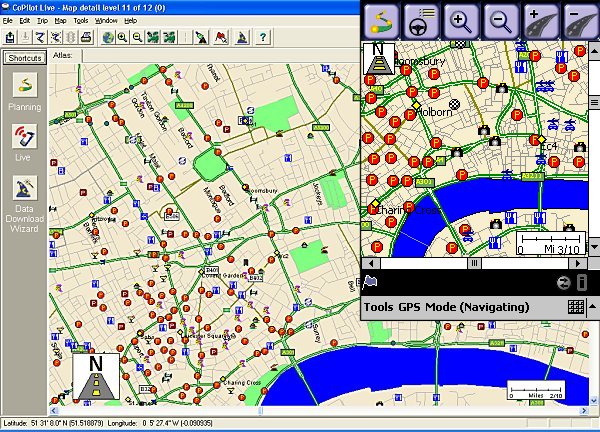Click the Pocket PC vertical scrollbar thumb
The height and width of the screenshot is (432, 600).
594,102
